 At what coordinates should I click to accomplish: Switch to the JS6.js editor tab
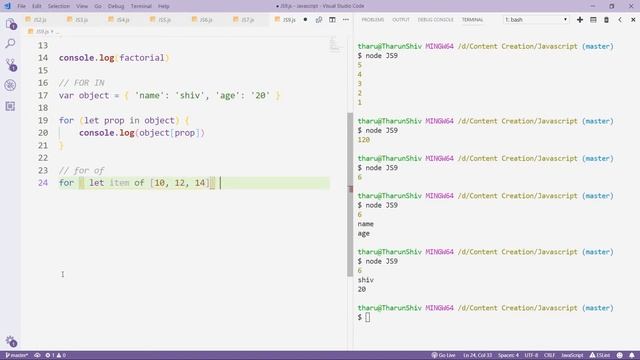pos(206,20)
